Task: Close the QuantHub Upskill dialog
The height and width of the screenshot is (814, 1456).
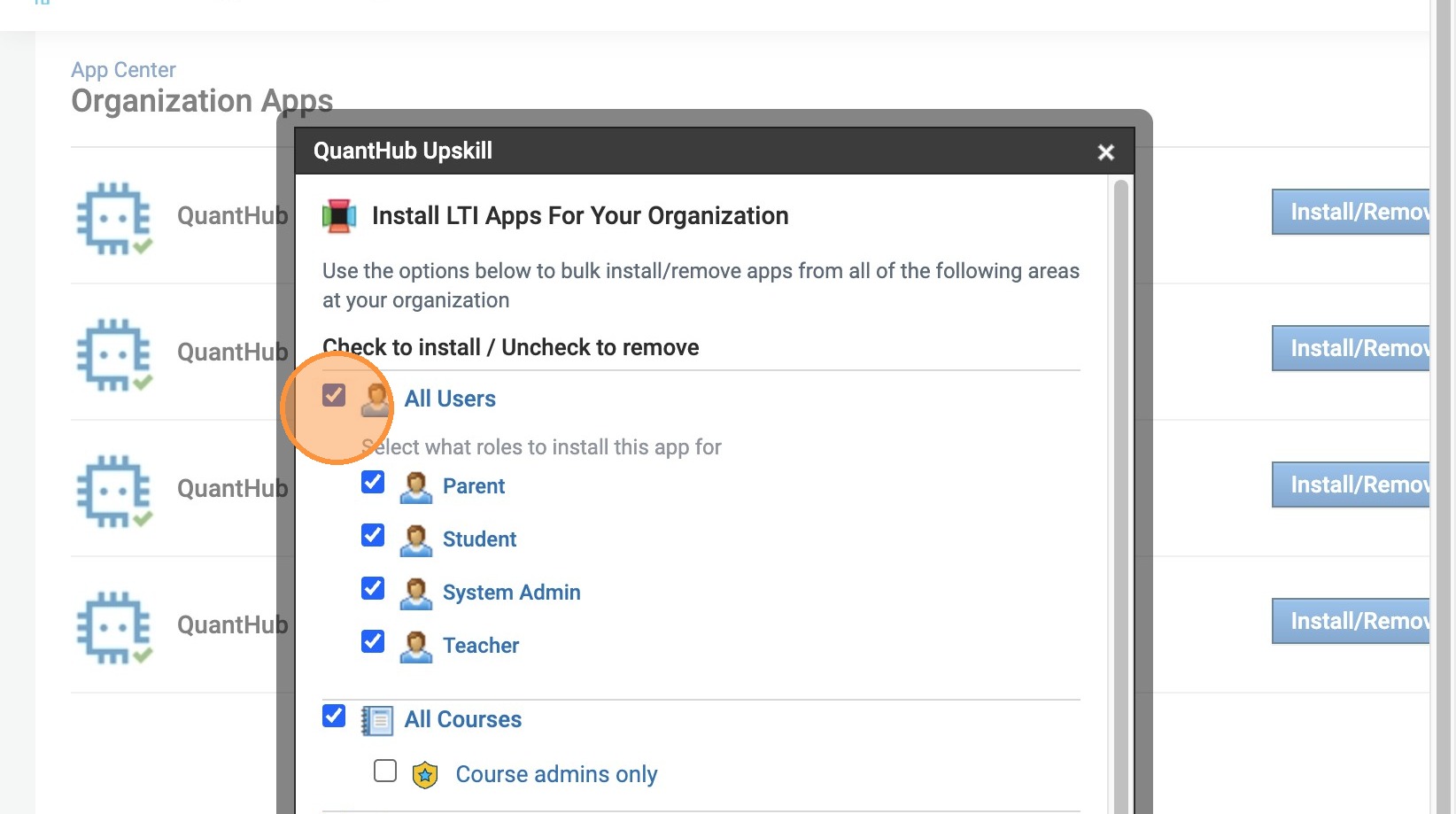Action: click(x=1105, y=152)
